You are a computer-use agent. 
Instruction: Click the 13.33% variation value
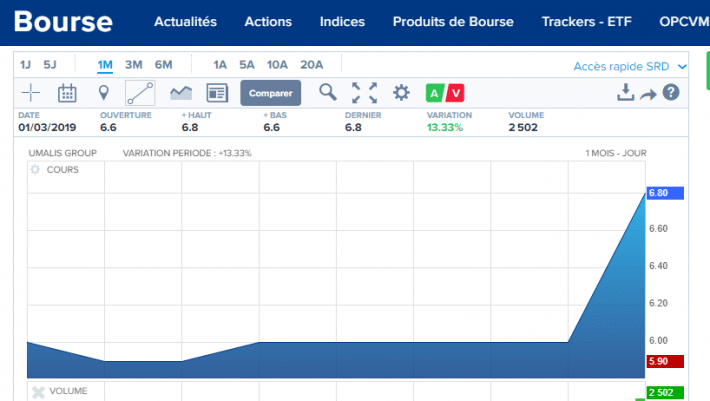[445, 128]
